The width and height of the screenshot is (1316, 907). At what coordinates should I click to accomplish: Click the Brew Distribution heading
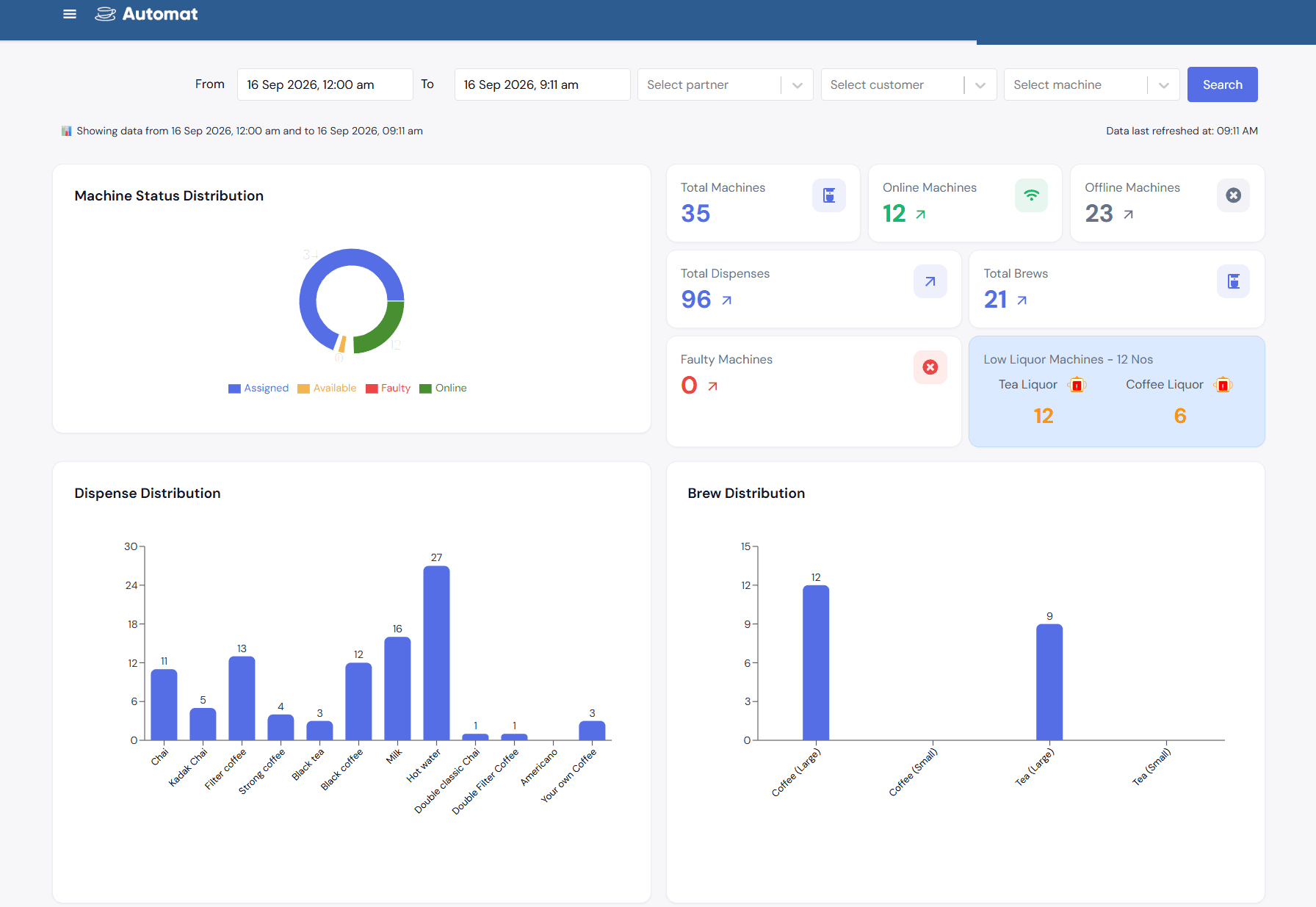(x=746, y=493)
